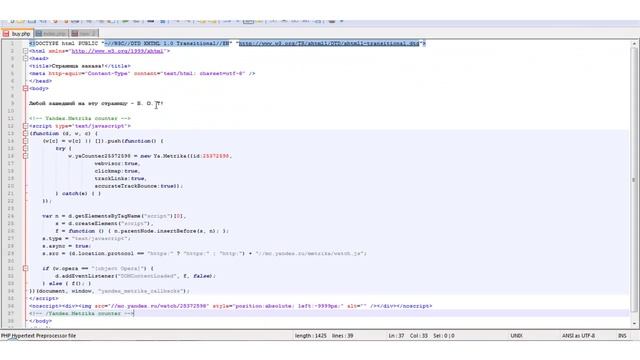Click 'PHP Hypertext Preprocessor file' in status bar
Viewport: 640px width, 360px height.
(38, 336)
